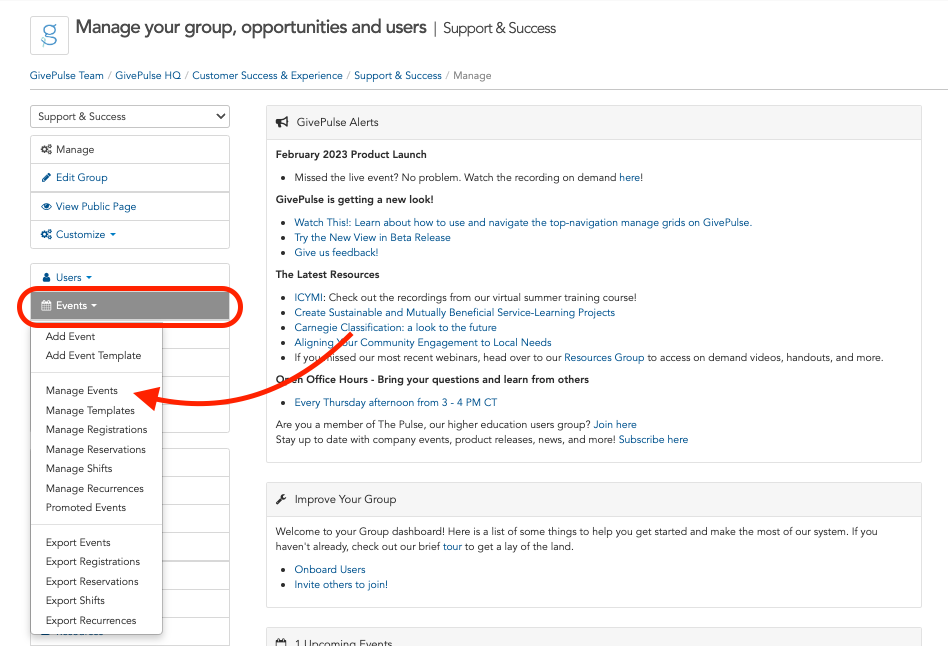Image resolution: width=948 pixels, height=646 pixels.
Task: Click the megaphone icon beside GivePulse Alerts
Action: tap(282, 122)
